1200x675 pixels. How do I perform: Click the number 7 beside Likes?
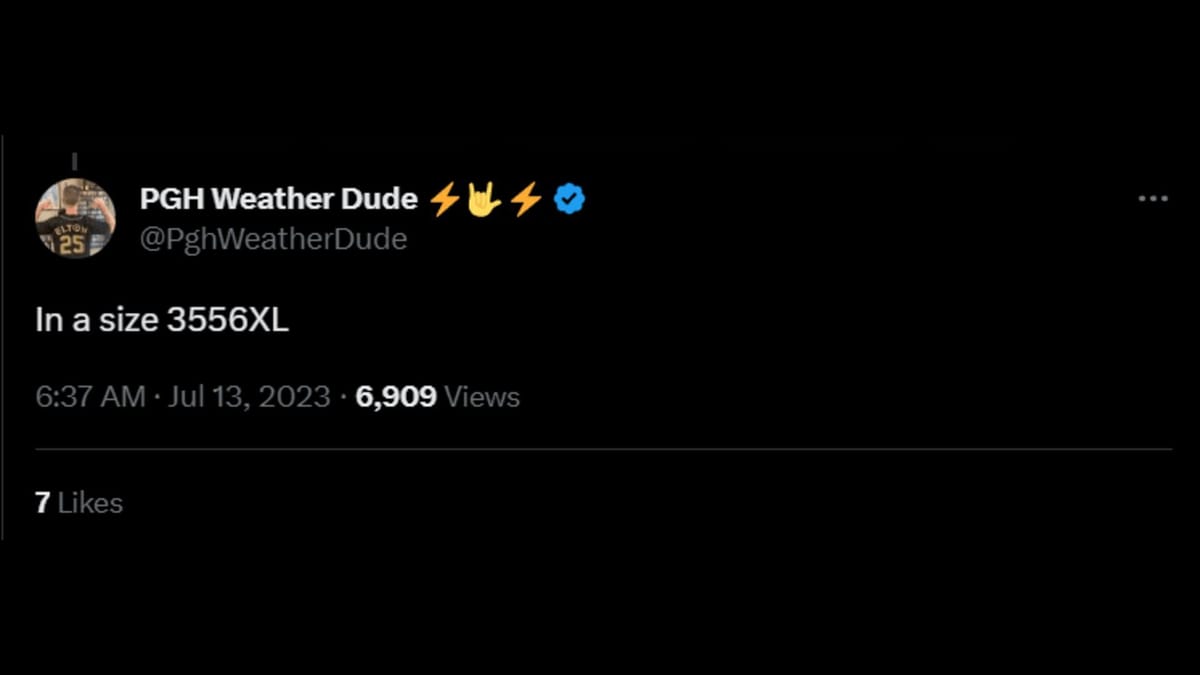tap(42, 503)
